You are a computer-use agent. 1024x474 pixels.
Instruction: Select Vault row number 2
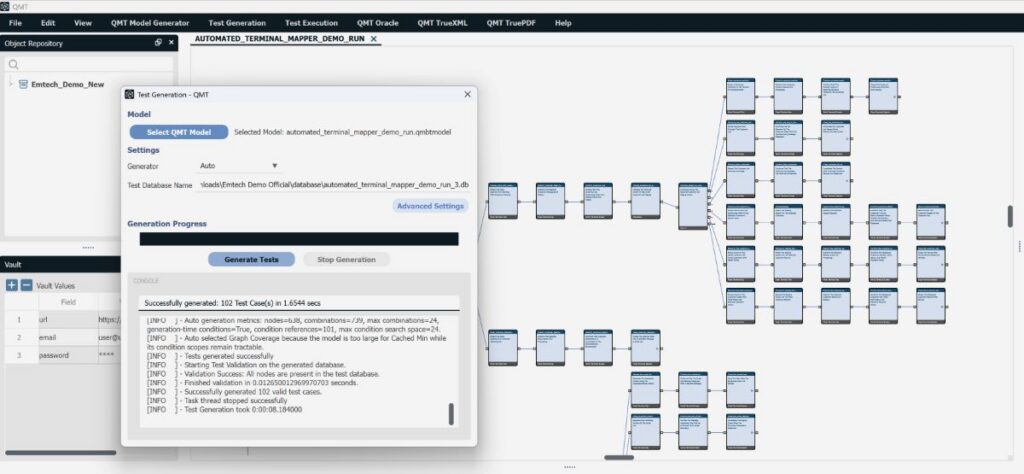click(x=19, y=338)
